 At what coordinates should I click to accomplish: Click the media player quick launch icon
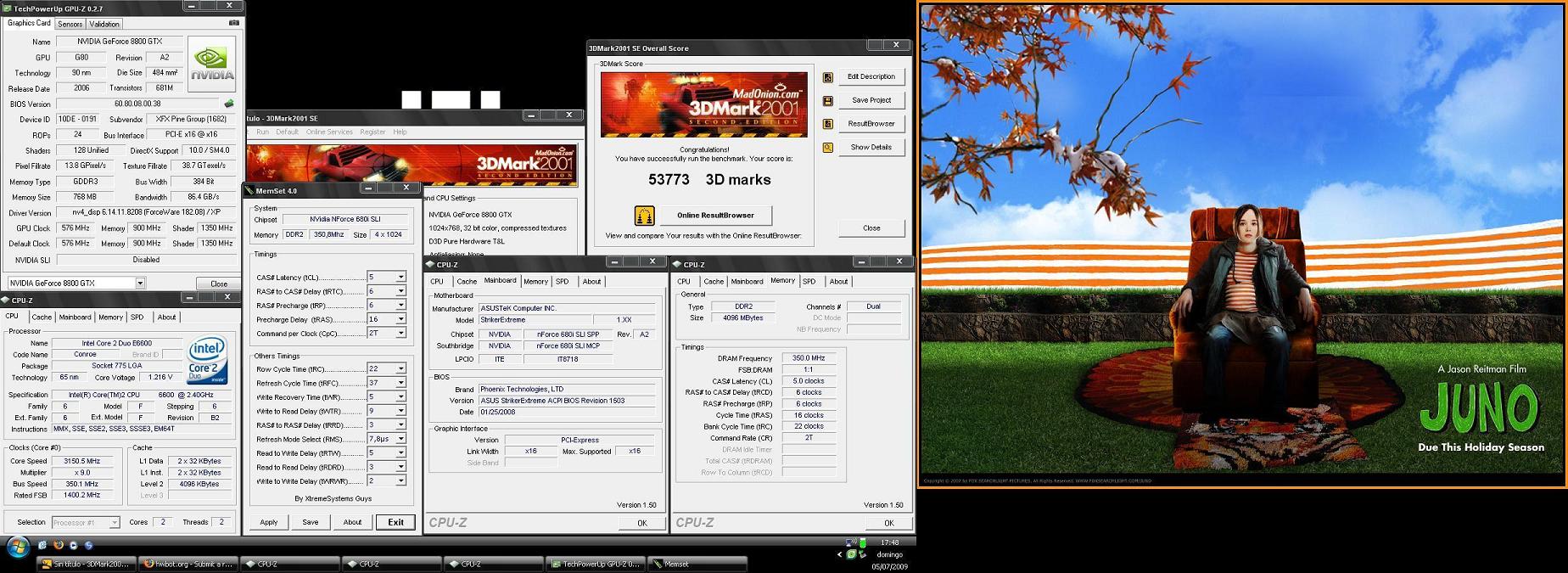[73, 545]
